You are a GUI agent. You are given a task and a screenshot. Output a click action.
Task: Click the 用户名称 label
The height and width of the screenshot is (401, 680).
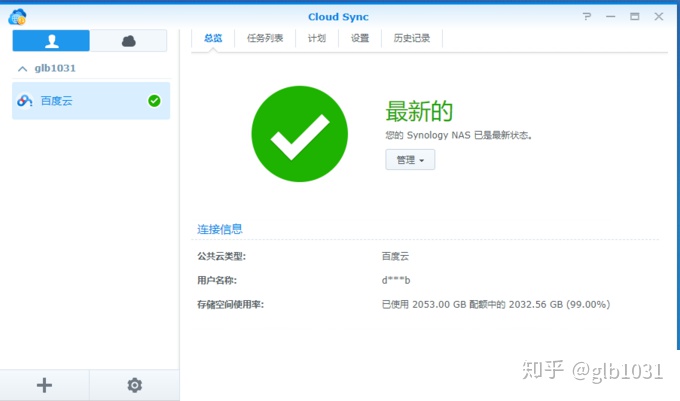tap(217, 280)
